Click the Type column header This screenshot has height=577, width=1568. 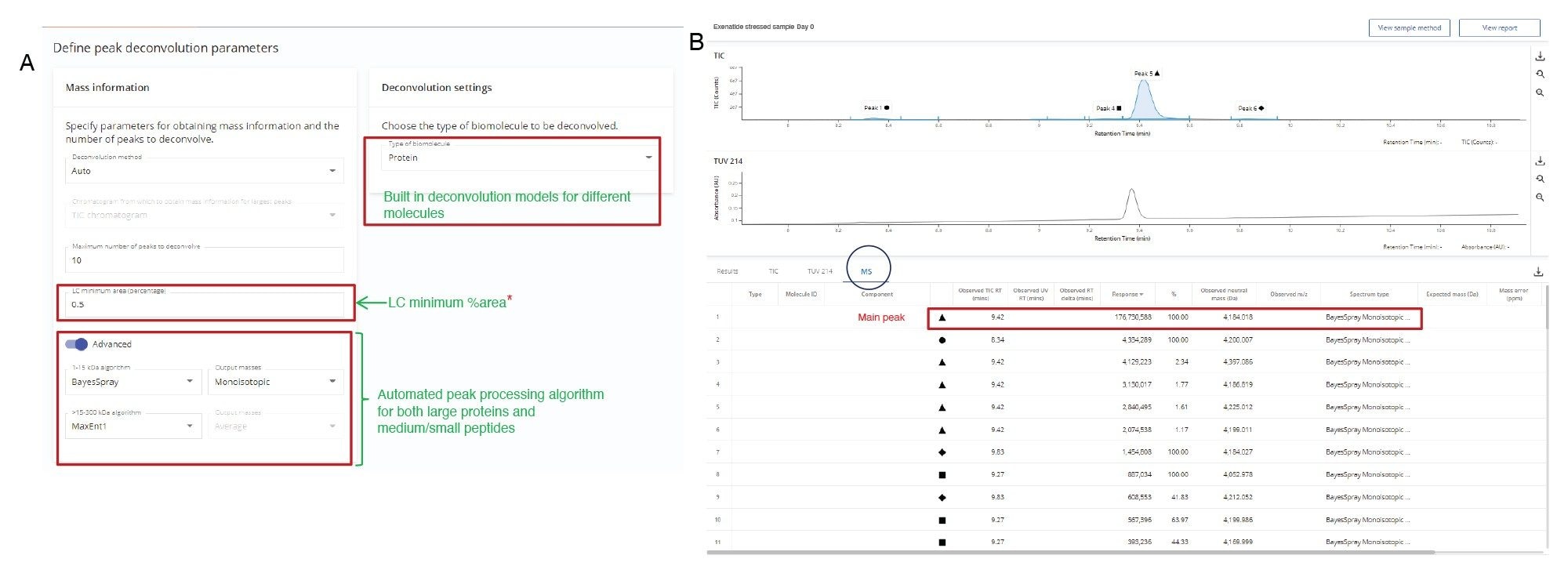[x=755, y=295]
